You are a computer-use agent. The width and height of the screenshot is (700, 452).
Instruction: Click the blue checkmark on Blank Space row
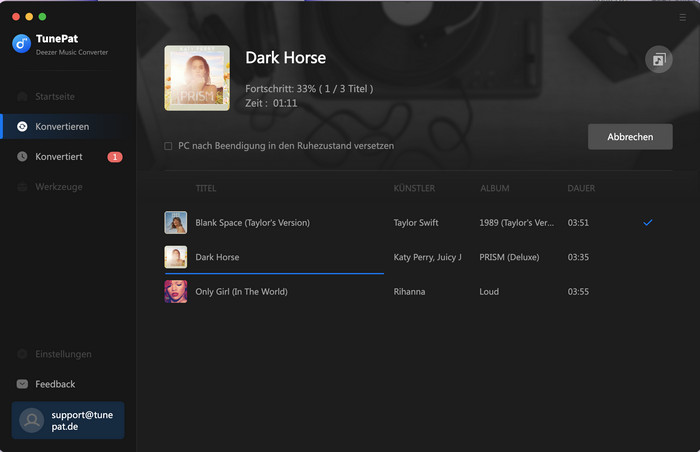(x=648, y=222)
